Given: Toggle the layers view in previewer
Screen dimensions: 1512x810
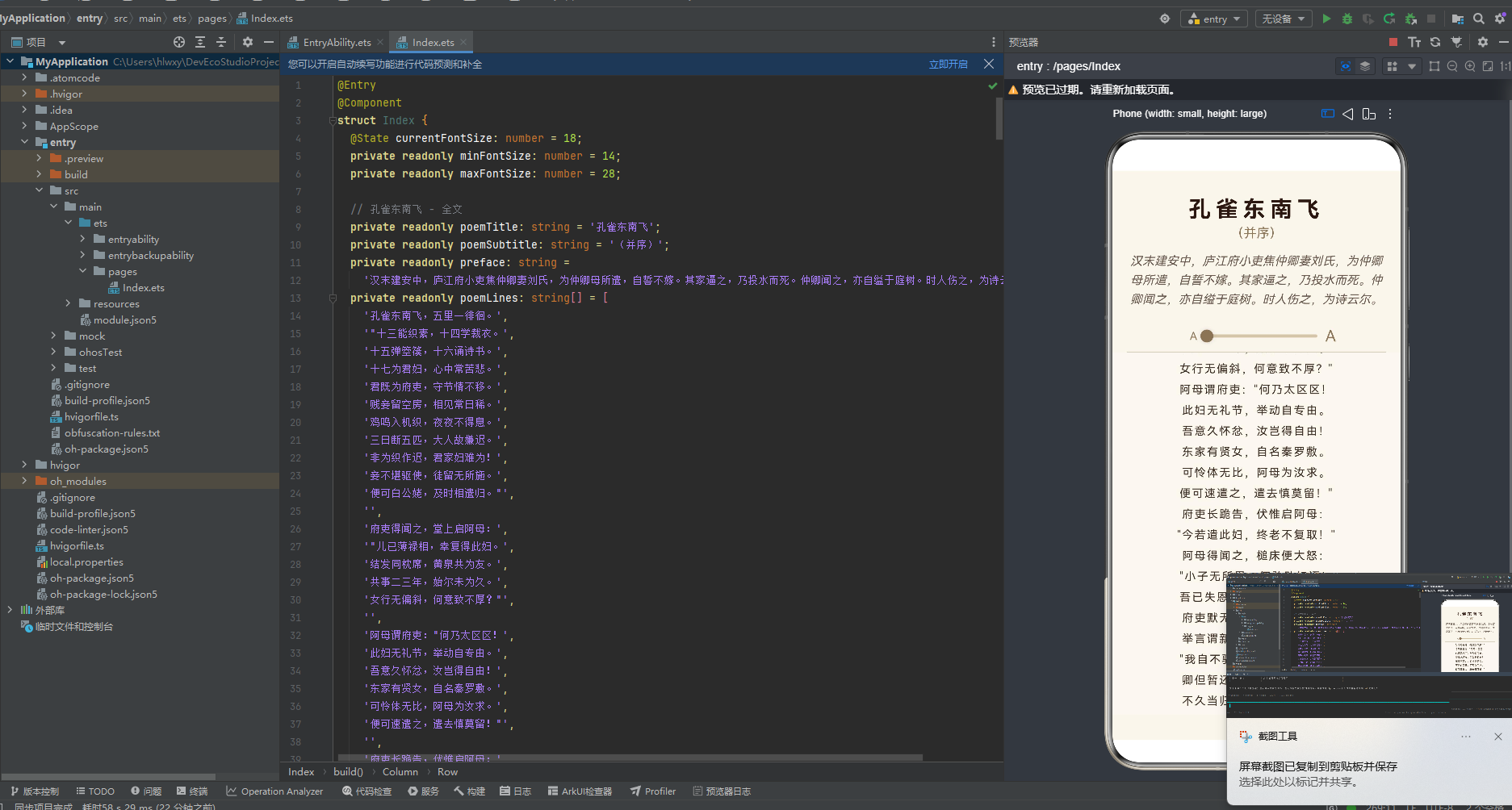Looking at the screenshot, I should tap(1365, 66).
